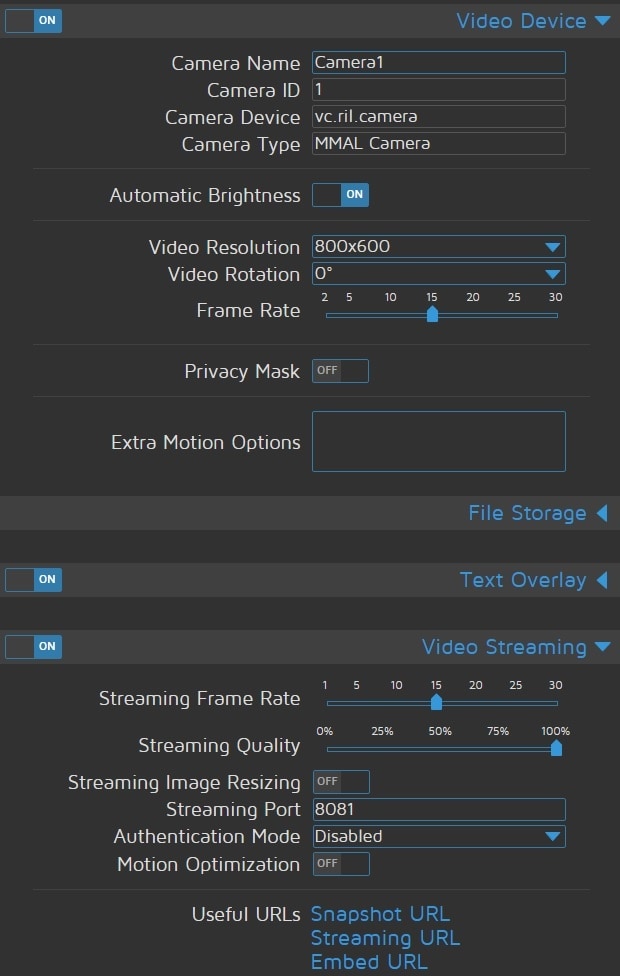Disable Automatic Brightness toggle

[341, 195]
